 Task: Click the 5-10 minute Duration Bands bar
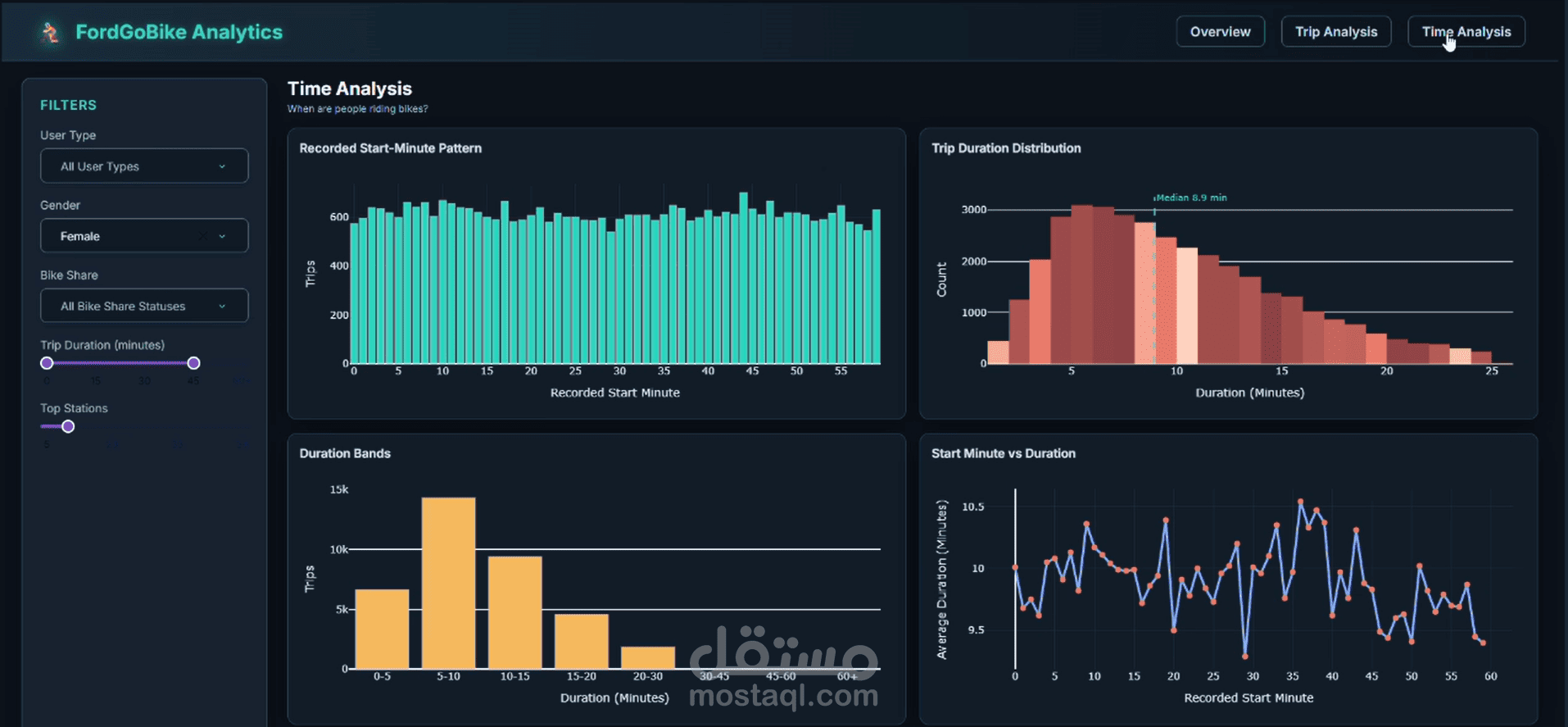tap(448, 583)
